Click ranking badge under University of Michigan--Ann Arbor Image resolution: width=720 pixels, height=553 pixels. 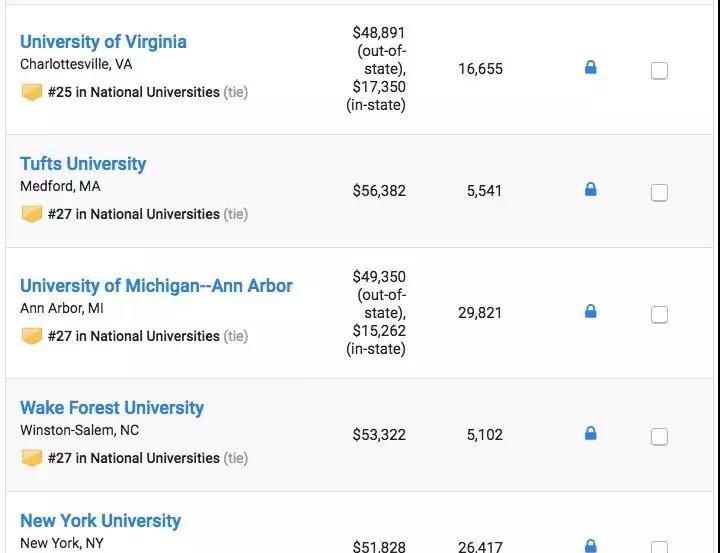(32, 336)
